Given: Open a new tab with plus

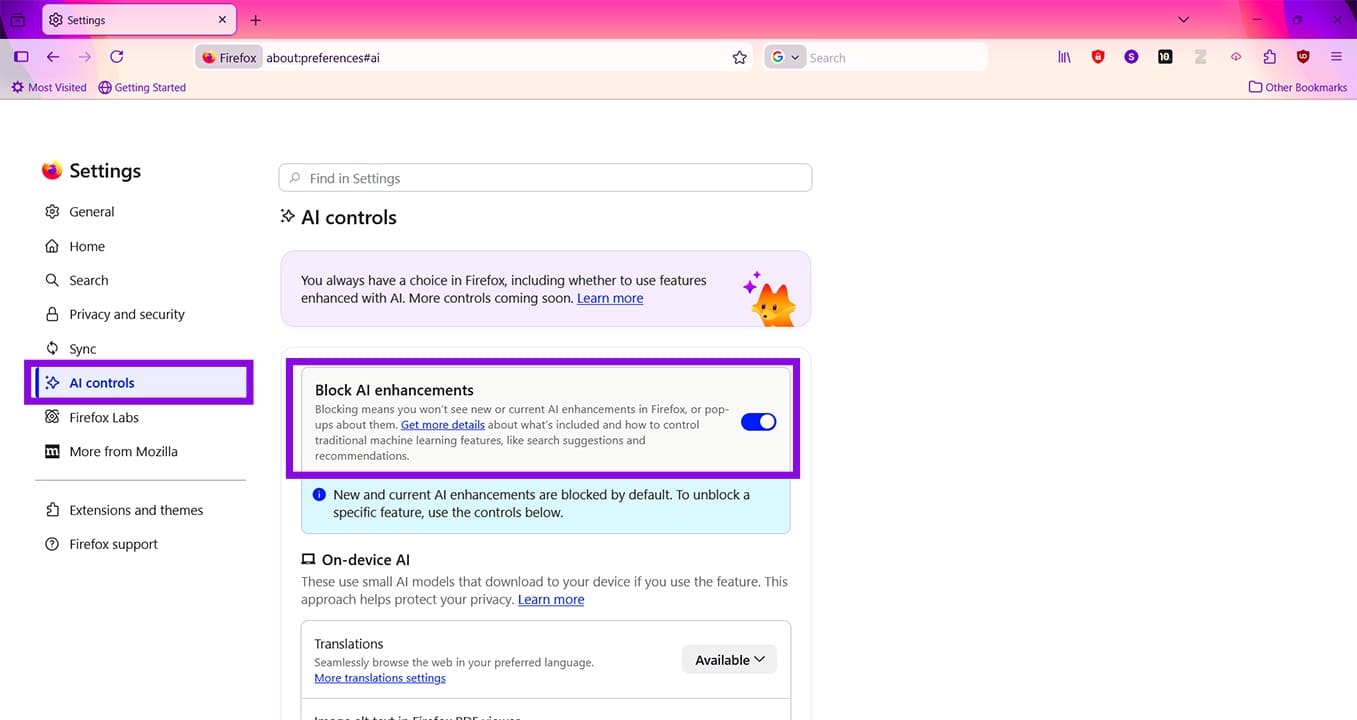Looking at the screenshot, I should tap(256, 20).
